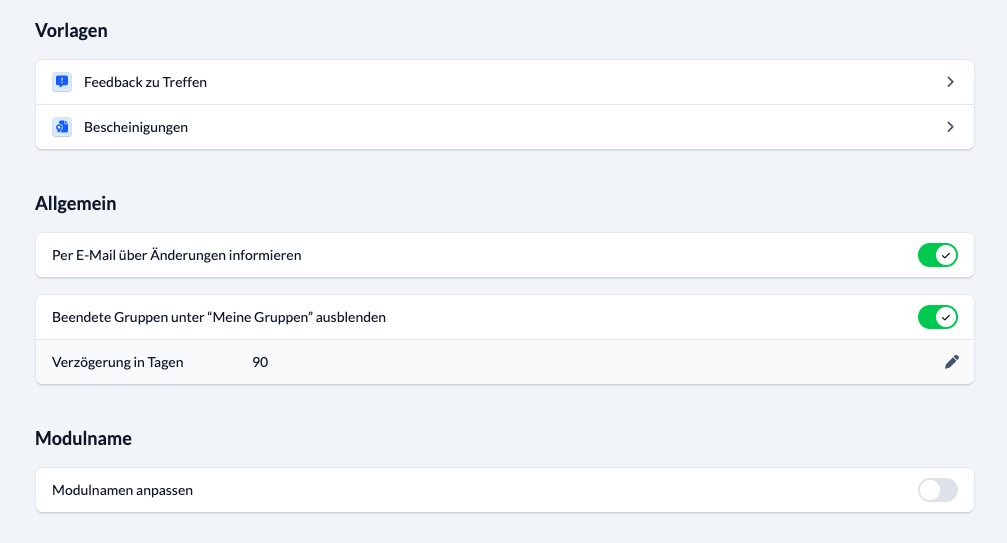Enable the Modulnamen anpassen switch

tap(937, 490)
